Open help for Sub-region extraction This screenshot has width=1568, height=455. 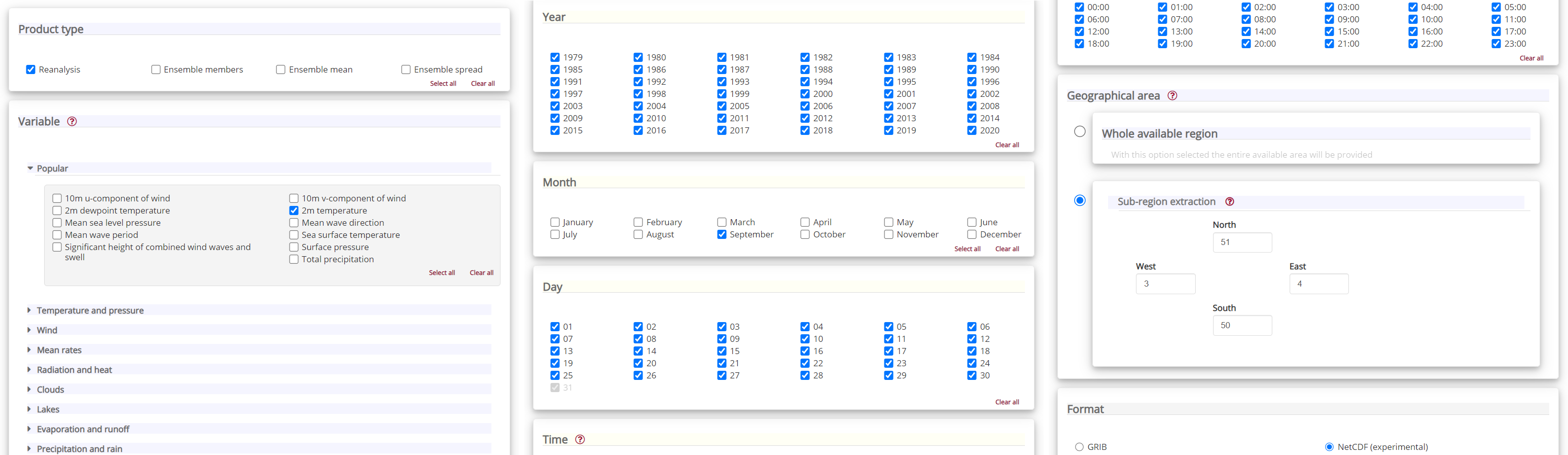pyautogui.click(x=1230, y=201)
